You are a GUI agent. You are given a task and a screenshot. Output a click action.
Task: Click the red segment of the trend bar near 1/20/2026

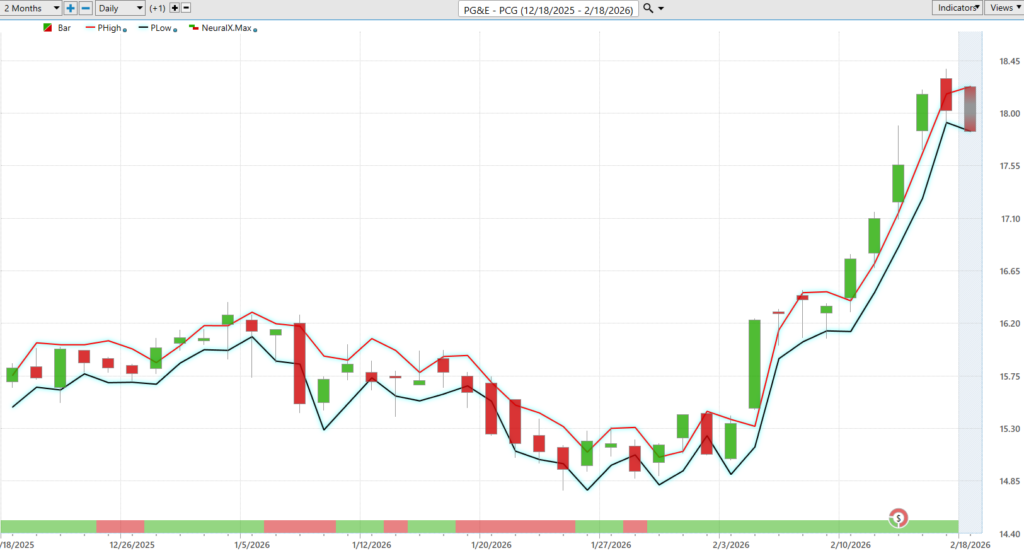(x=514, y=526)
